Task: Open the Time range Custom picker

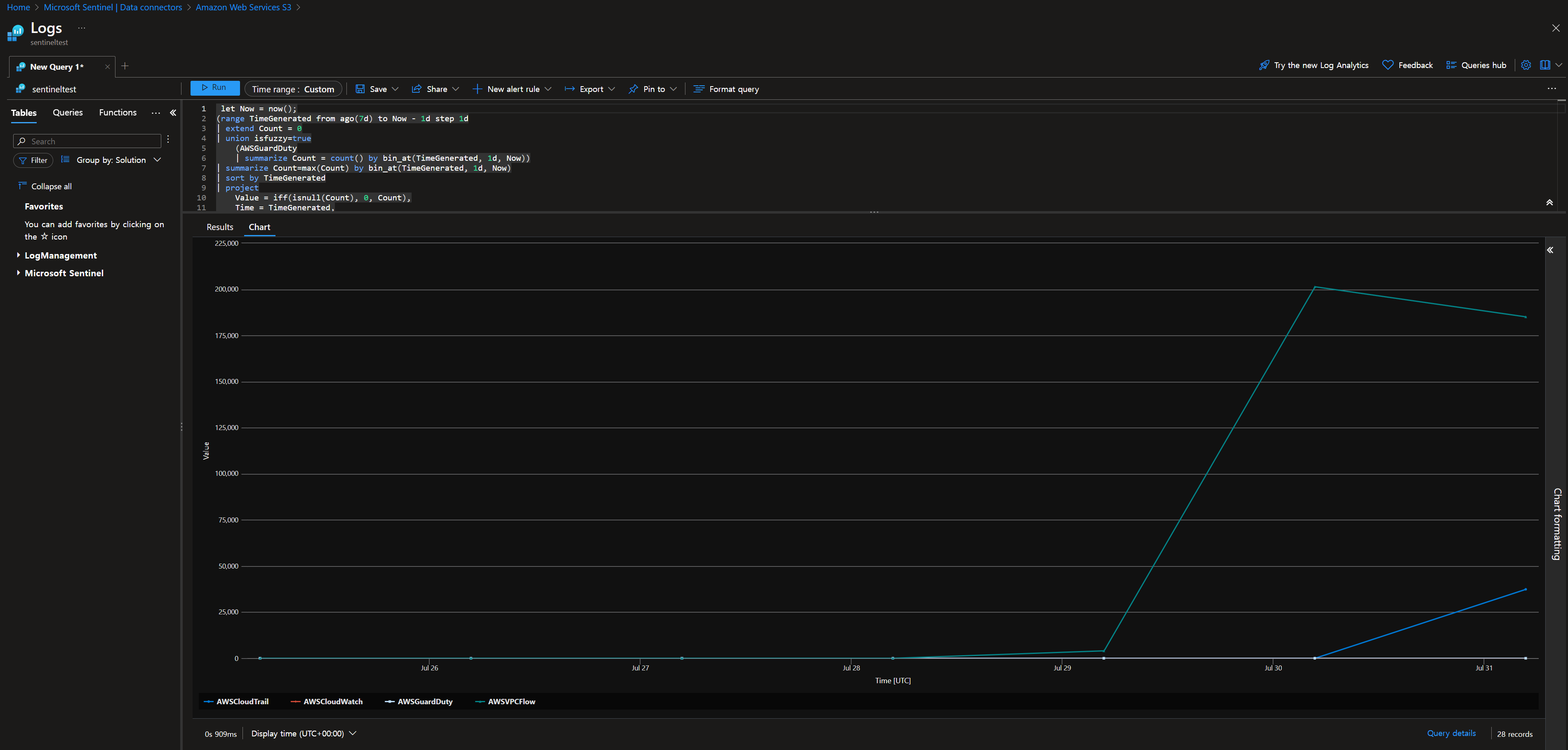Action: pyautogui.click(x=293, y=89)
